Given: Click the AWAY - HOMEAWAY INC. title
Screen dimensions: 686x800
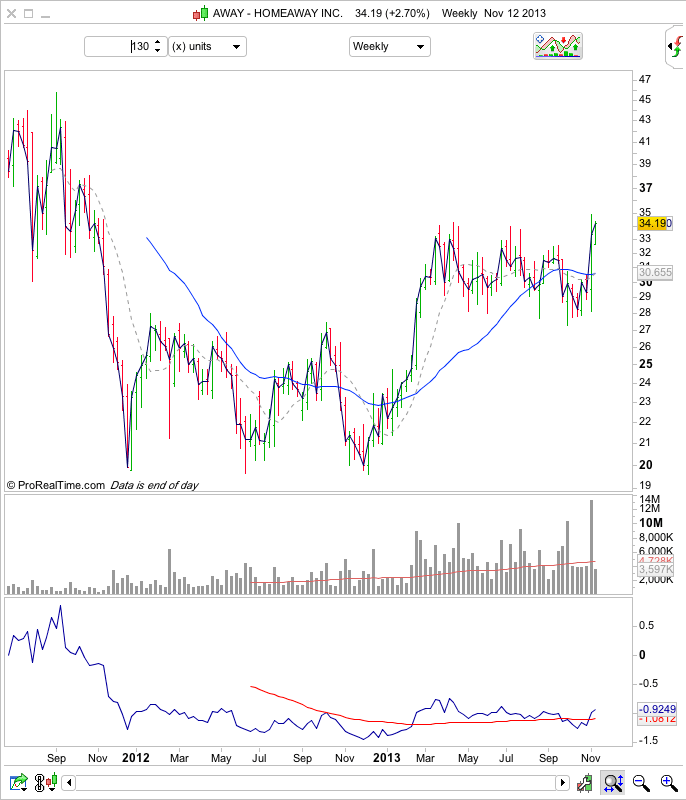Looking at the screenshot, I should [x=277, y=14].
